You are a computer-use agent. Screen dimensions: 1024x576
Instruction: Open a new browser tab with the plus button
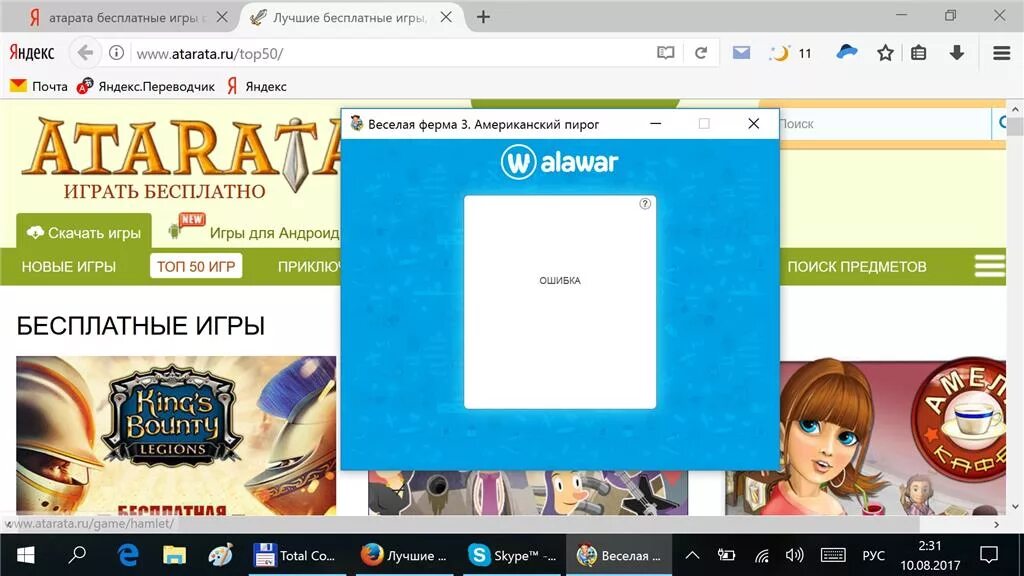click(483, 17)
